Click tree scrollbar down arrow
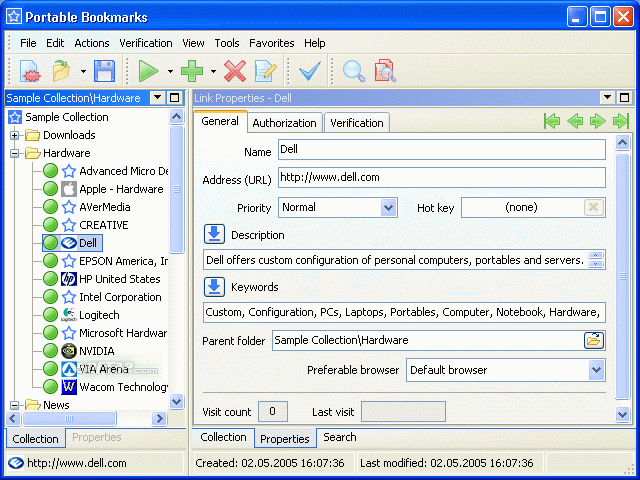The image size is (640, 480). point(176,401)
